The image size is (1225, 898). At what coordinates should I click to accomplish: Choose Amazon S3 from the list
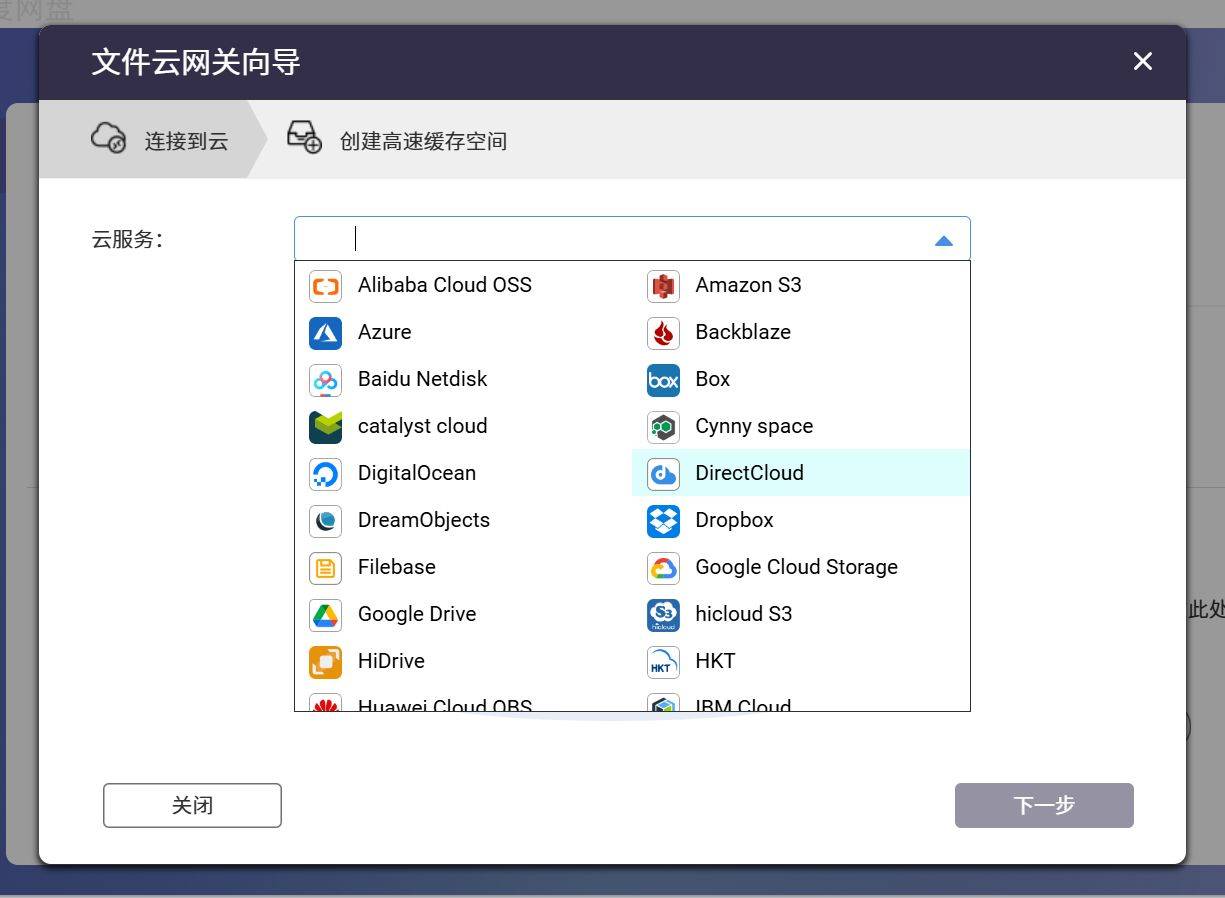pos(801,285)
